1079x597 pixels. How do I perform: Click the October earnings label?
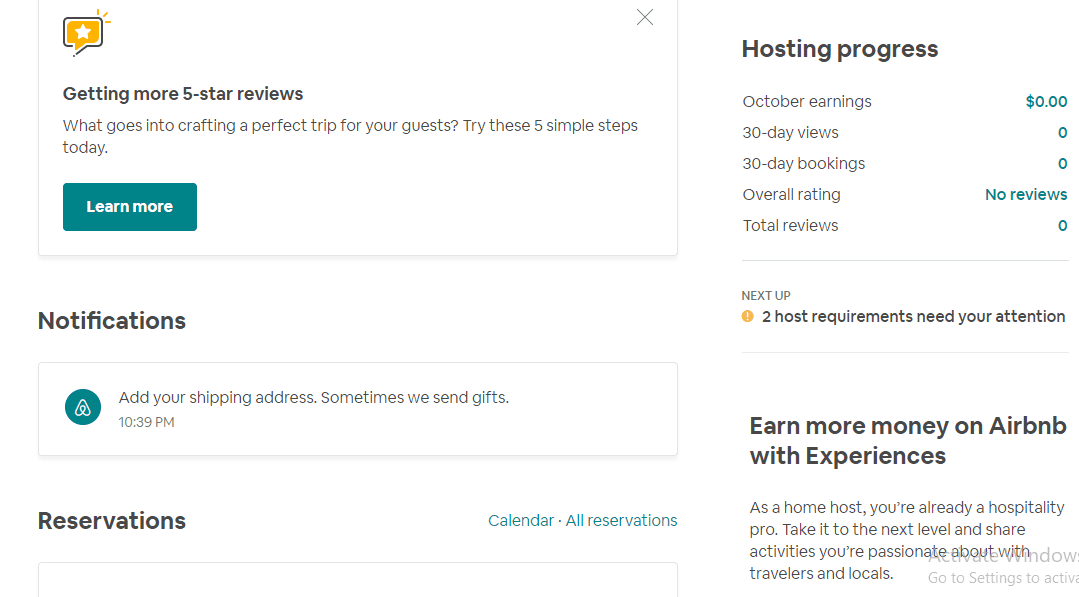(x=806, y=102)
